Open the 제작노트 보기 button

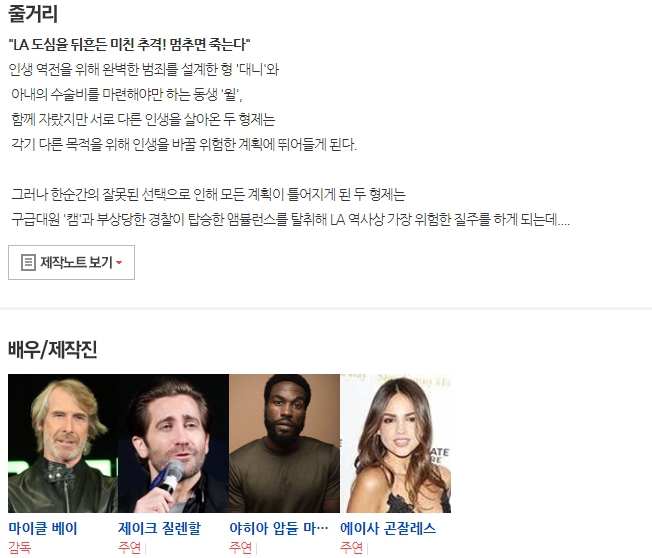coord(72,262)
